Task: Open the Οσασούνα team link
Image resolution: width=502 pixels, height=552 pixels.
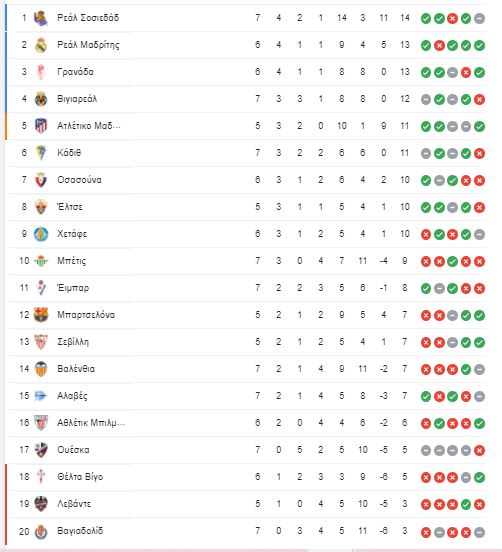Action: [79, 180]
